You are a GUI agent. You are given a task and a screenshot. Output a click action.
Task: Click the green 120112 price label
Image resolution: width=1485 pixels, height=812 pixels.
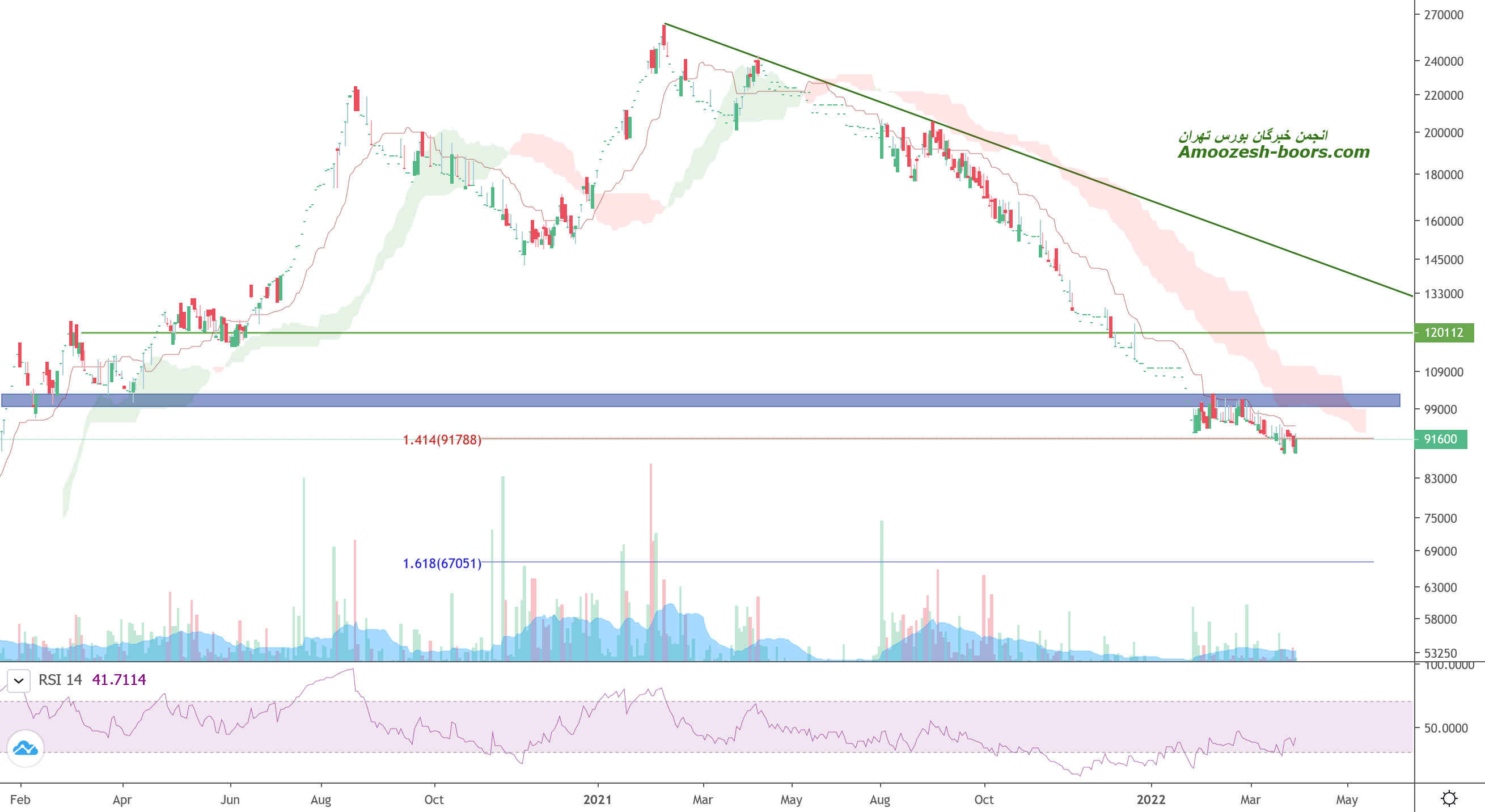point(1443,332)
